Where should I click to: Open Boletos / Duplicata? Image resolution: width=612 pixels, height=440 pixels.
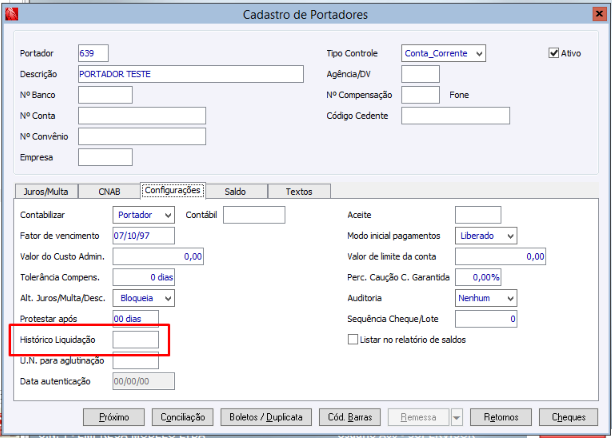[x=265, y=417]
